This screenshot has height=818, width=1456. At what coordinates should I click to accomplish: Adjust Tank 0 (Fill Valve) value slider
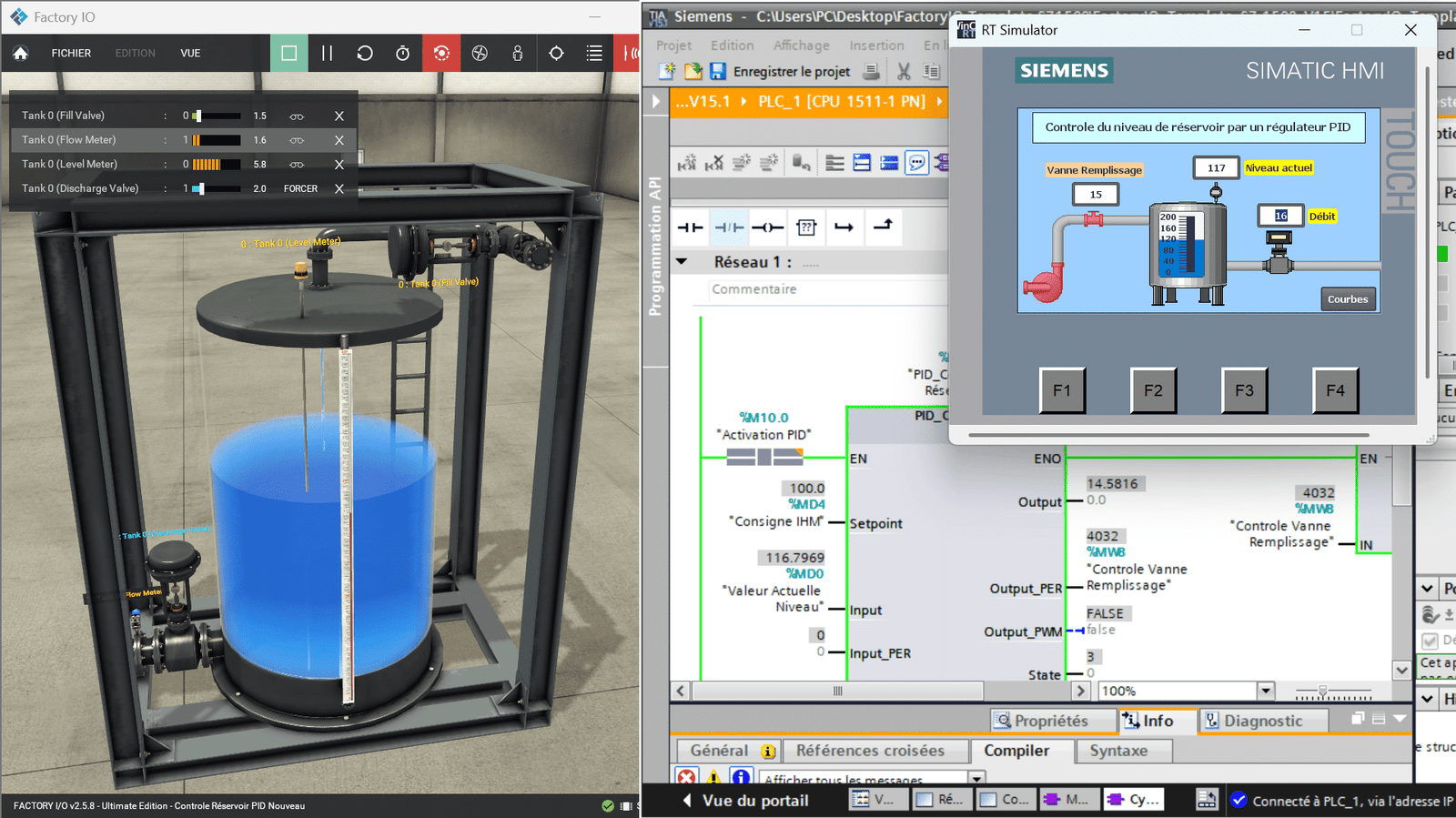217,116
